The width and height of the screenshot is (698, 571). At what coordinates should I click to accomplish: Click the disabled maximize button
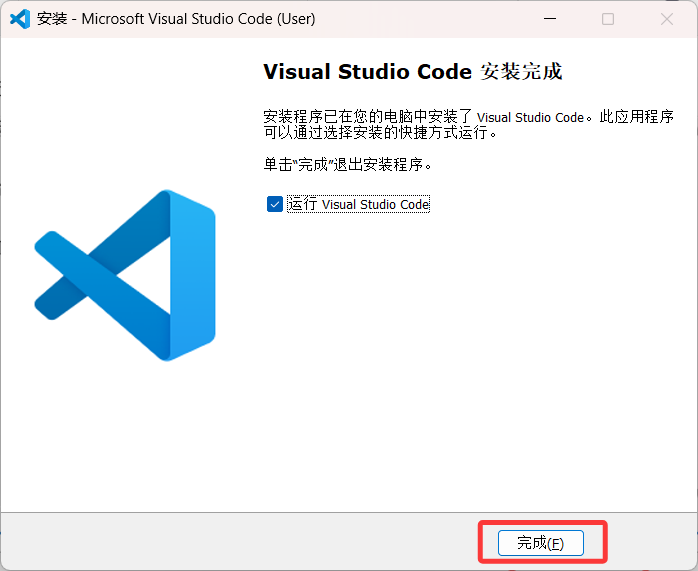coord(608,19)
